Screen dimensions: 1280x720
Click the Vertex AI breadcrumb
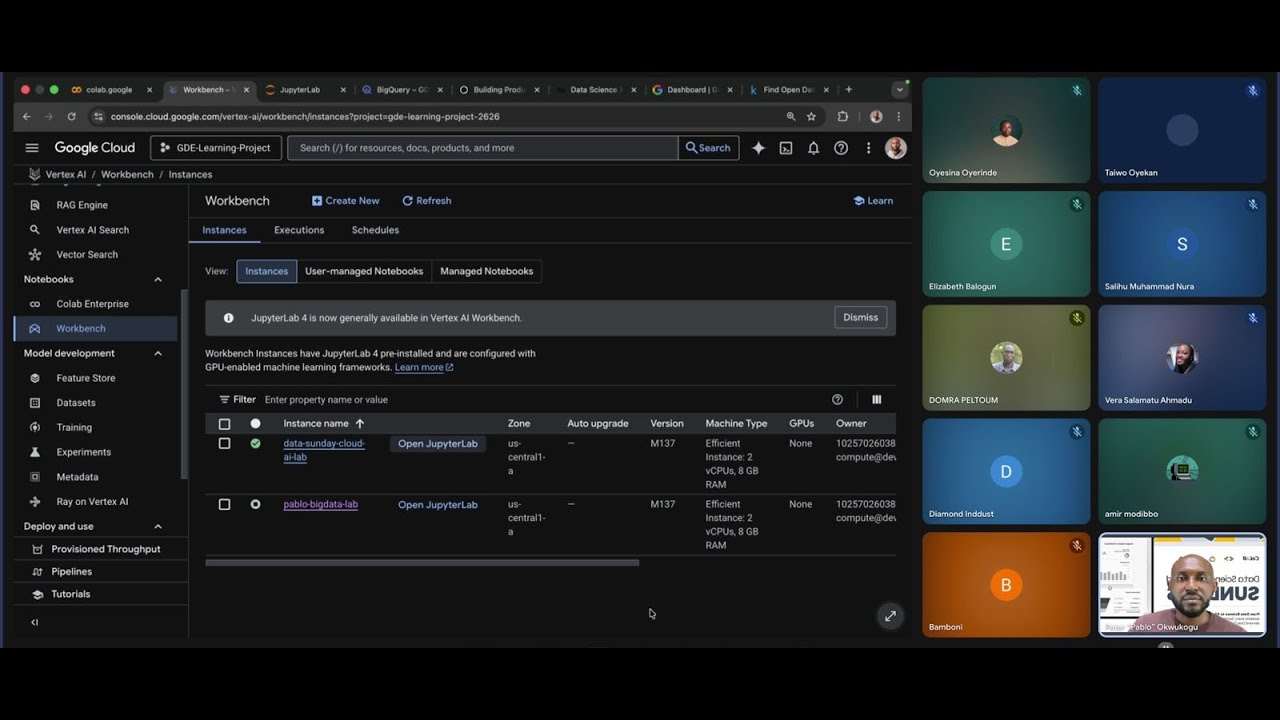click(66, 174)
